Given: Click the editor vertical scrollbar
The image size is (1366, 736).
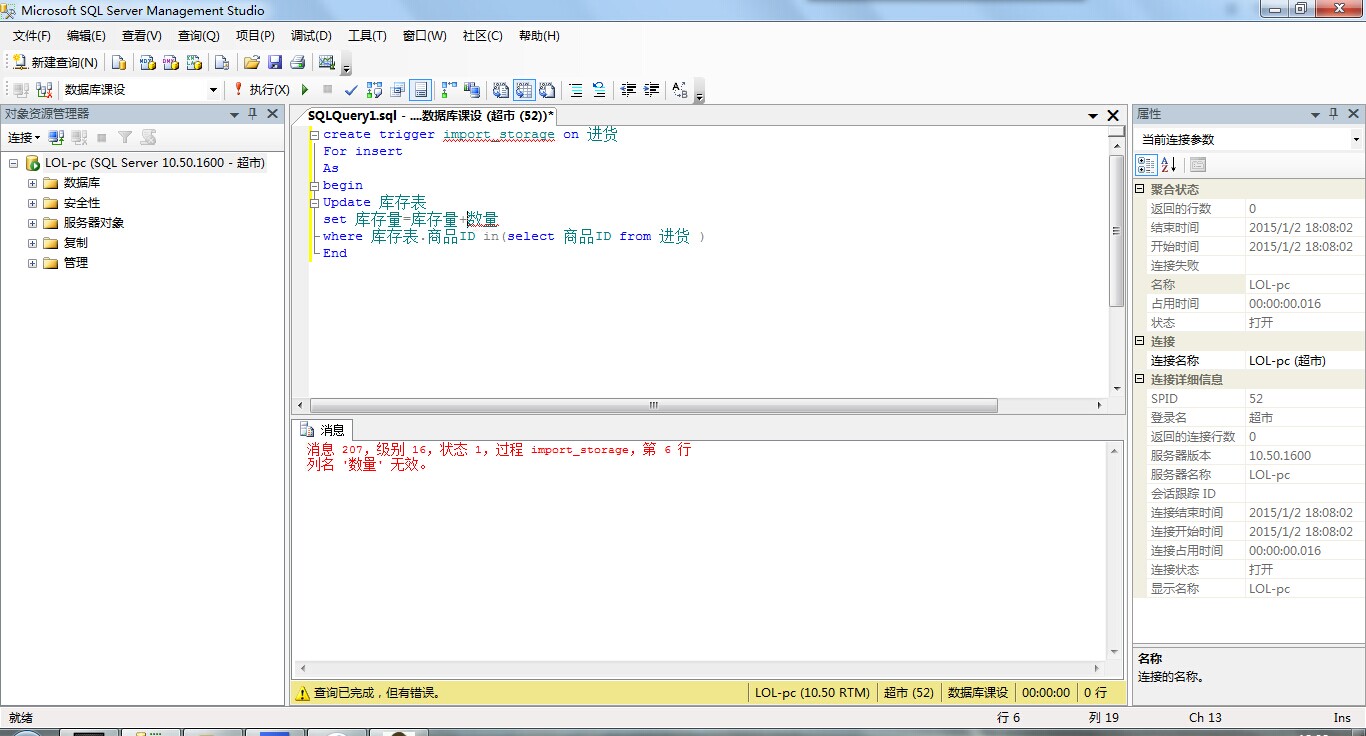Looking at the screenshot, I should tap(1117, 230).
